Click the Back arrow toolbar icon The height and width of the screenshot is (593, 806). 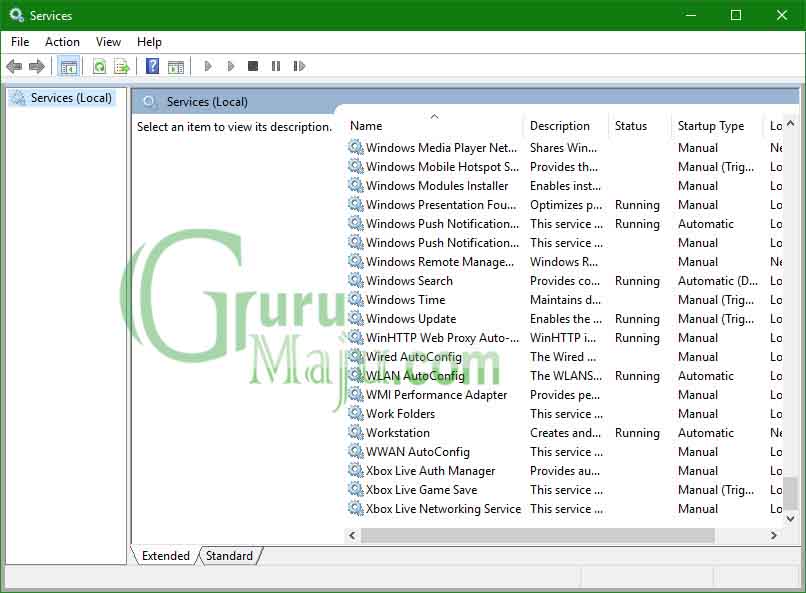click(14, 66)
